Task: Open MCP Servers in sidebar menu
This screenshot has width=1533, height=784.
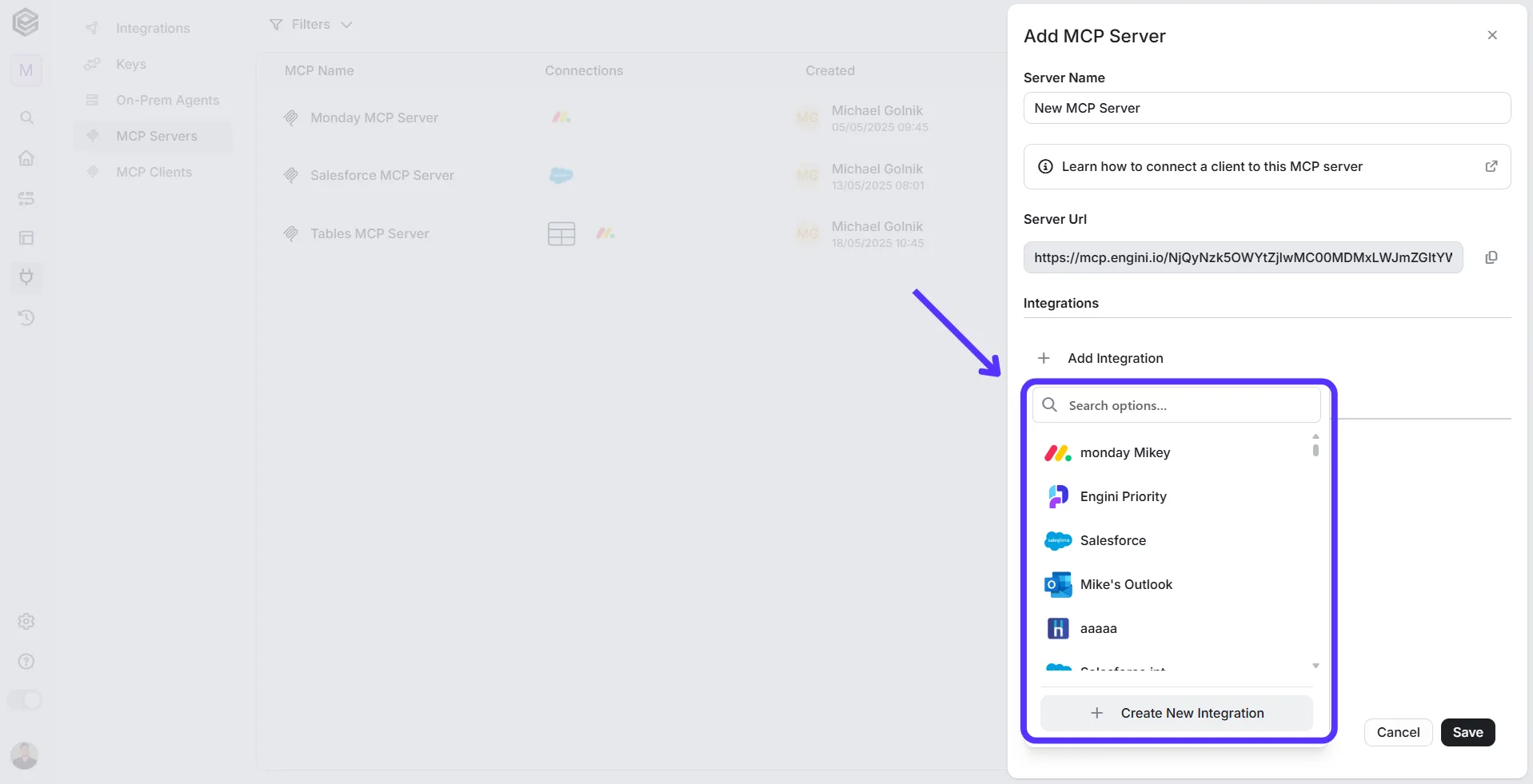Action: click(x=152, y=136)
